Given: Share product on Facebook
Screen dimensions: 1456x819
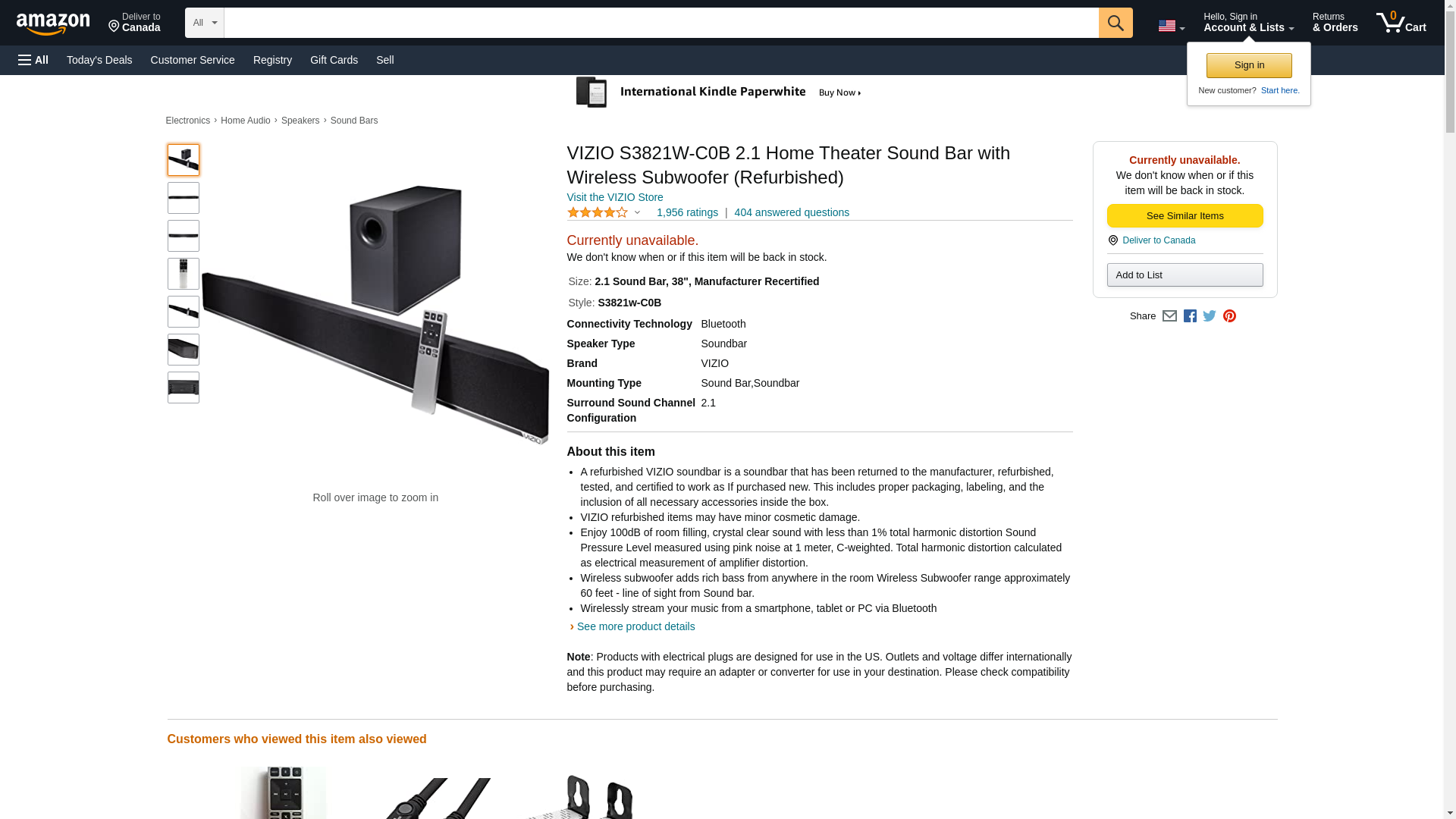Looking at the screenshot, I should [x=1190, y=316].
